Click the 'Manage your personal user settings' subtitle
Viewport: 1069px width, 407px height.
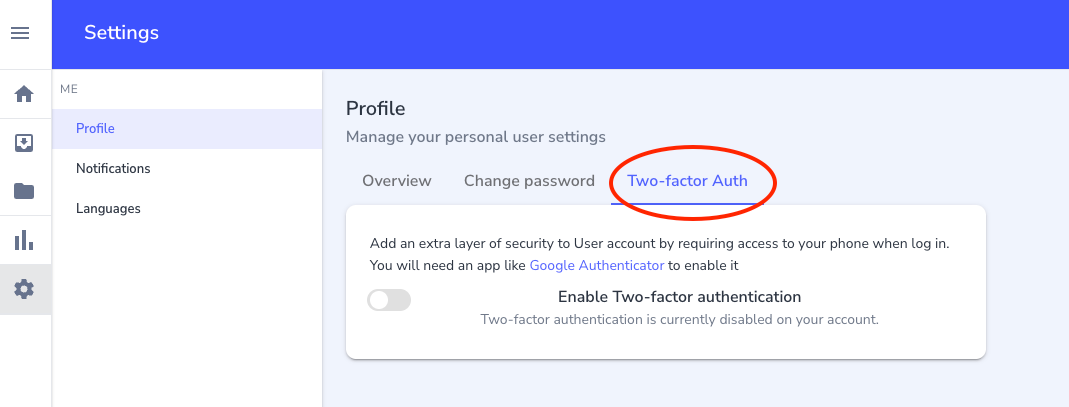click(x=475, y=136)
